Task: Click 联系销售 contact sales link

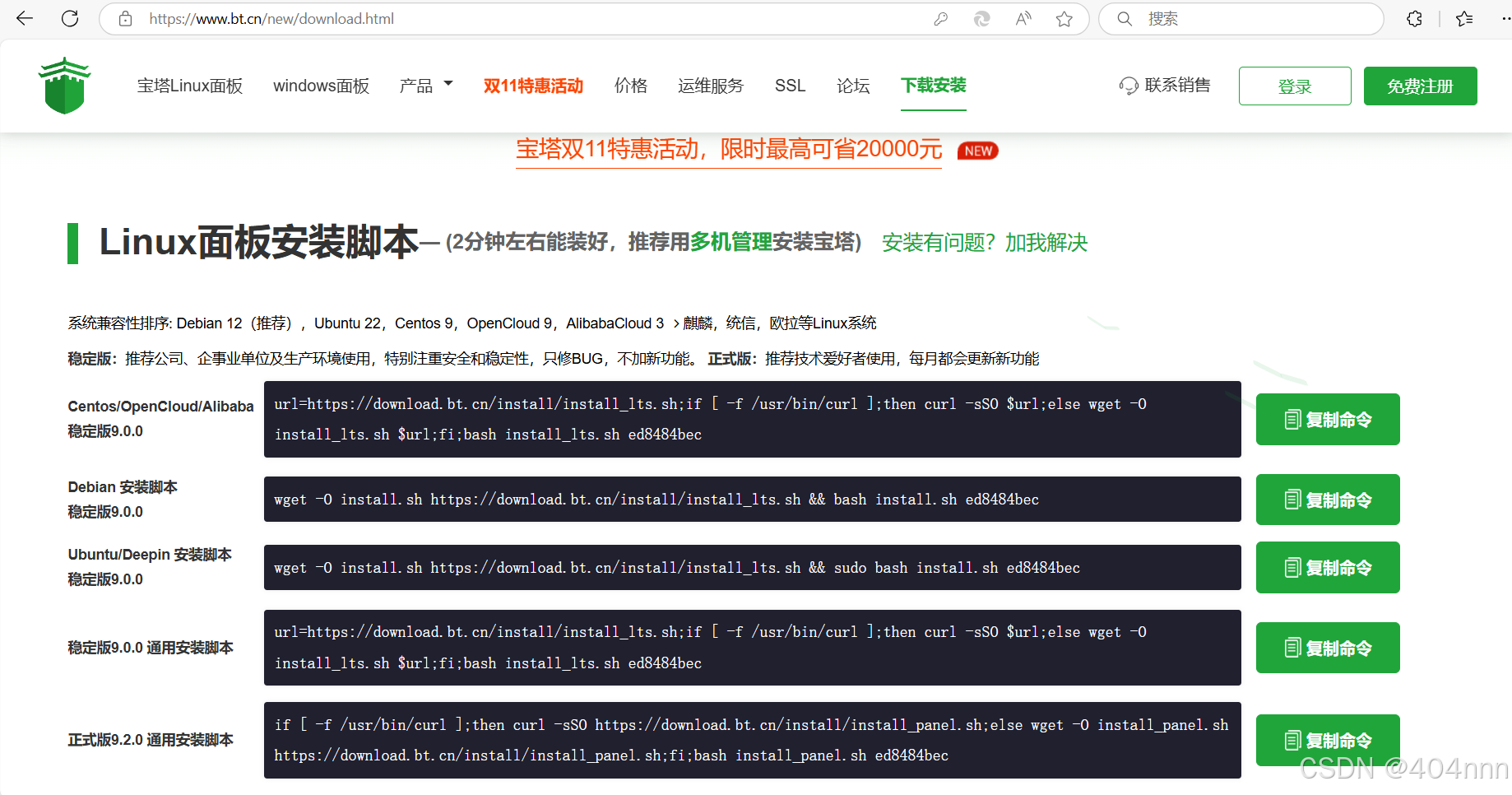Action: point(1177,85)
